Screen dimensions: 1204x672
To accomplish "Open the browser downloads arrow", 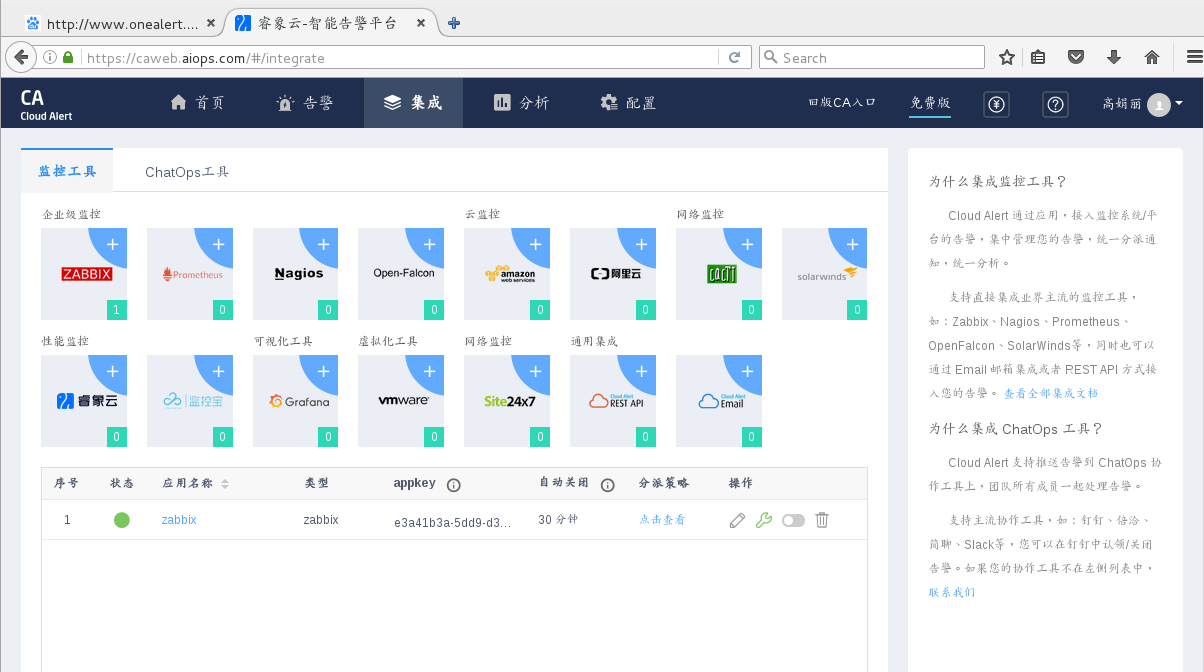I will coord(1113,57).
